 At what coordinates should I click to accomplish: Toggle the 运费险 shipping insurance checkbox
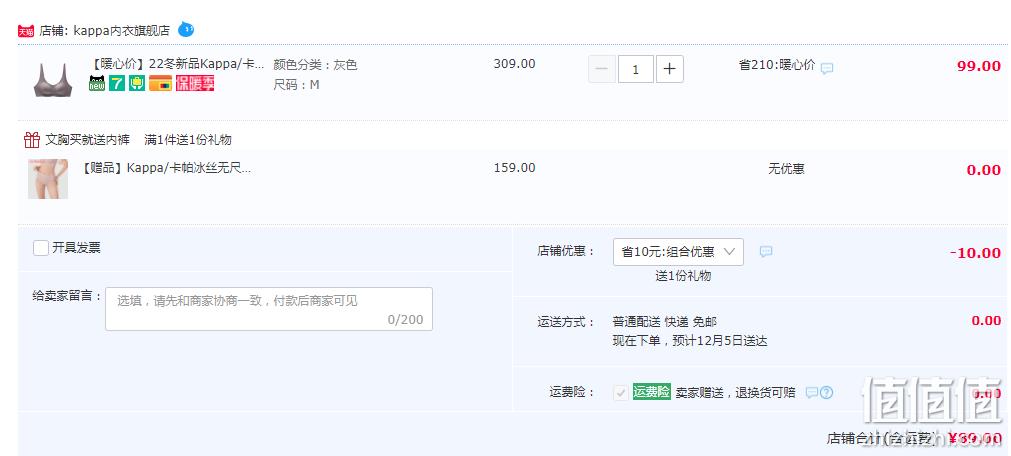point(621,392)
